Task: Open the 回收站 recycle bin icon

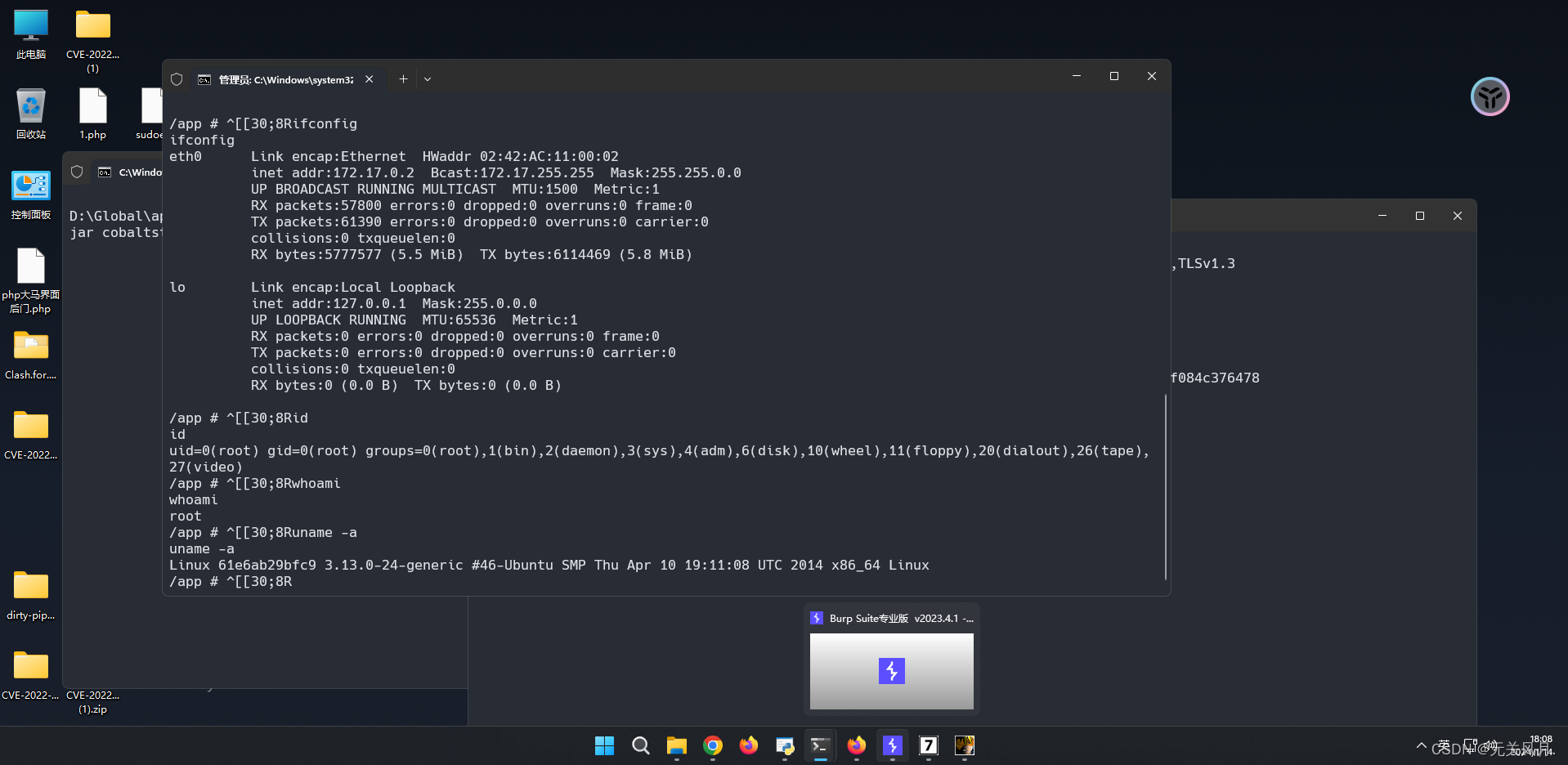Action: click(31, 114)
